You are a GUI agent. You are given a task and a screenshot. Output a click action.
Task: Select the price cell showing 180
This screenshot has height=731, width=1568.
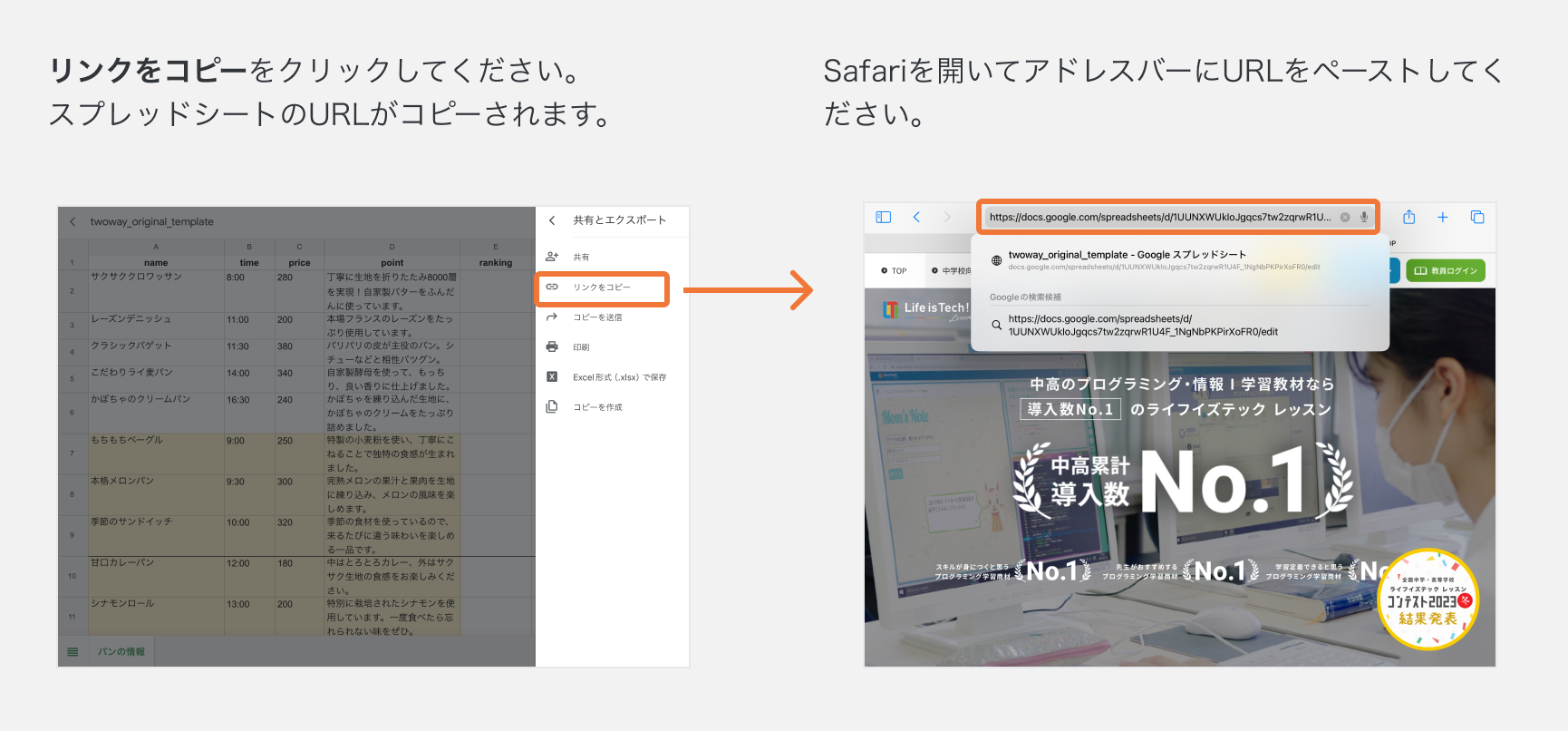tap(299, 576)
